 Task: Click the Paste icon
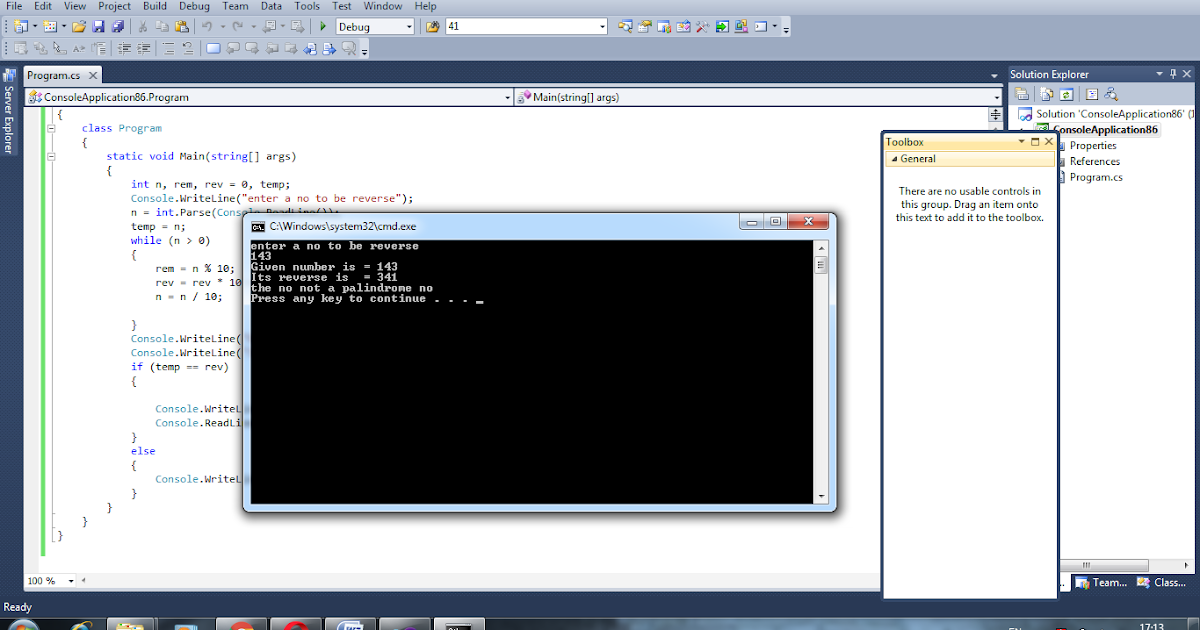click(182, 28)
